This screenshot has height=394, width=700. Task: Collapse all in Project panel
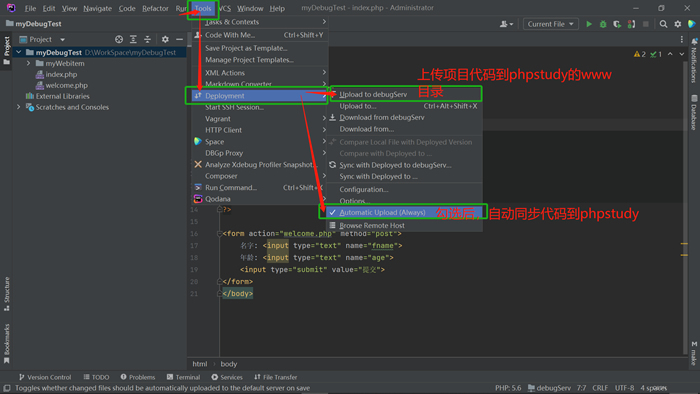click(147, 39)
